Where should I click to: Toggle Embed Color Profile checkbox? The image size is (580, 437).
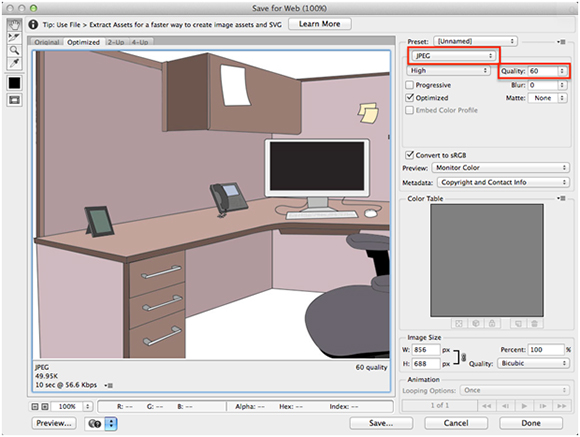[x=409, y=110]
